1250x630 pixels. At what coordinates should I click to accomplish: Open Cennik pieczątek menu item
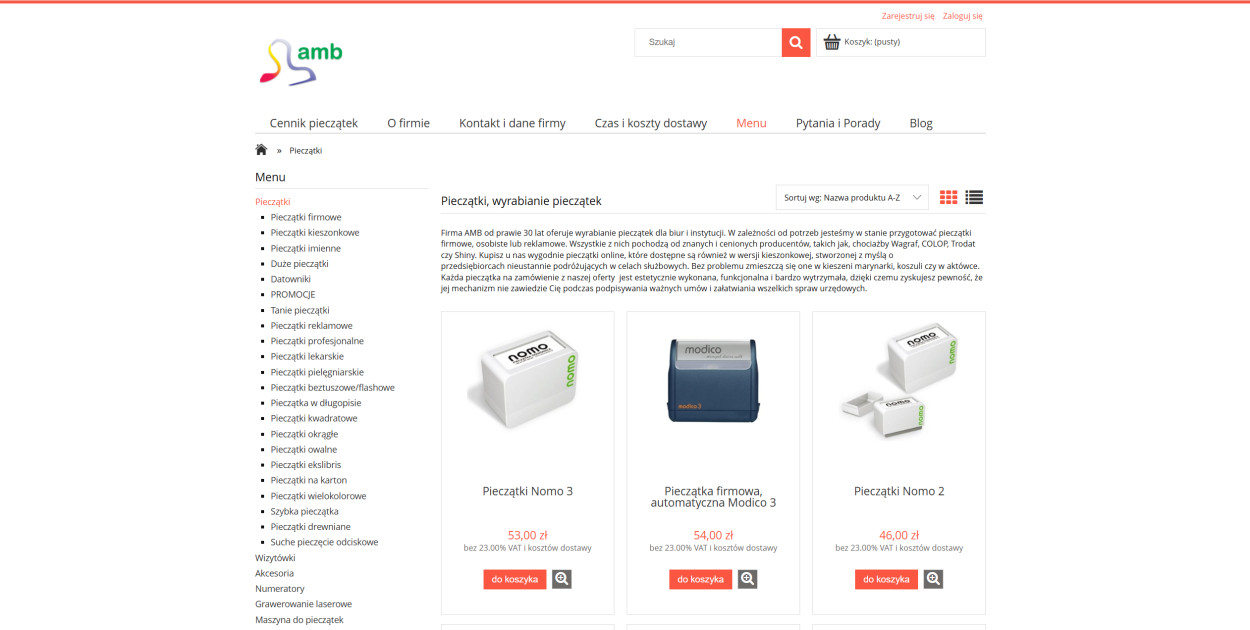pos(314,123)
